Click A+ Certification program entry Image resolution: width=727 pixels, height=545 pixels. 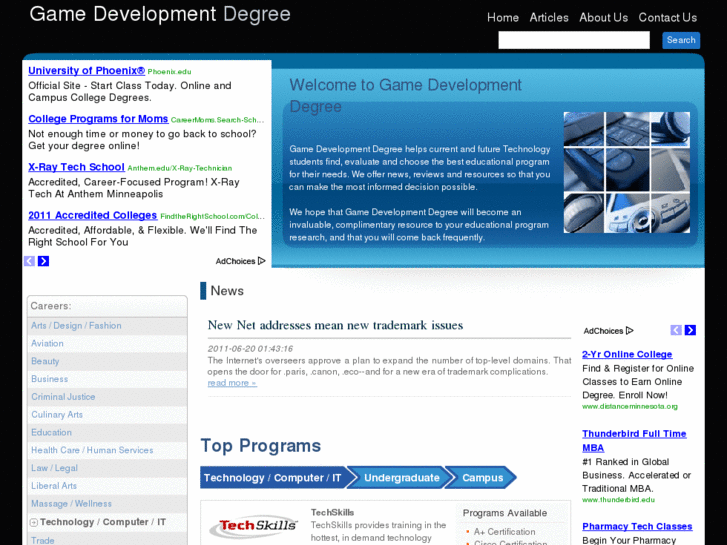504,532
